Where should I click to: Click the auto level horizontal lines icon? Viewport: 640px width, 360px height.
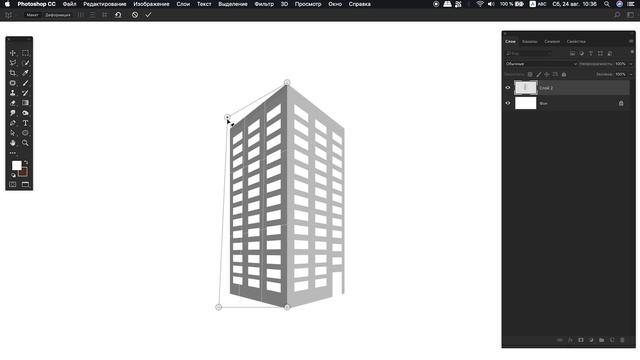click(x=92, y=15)
